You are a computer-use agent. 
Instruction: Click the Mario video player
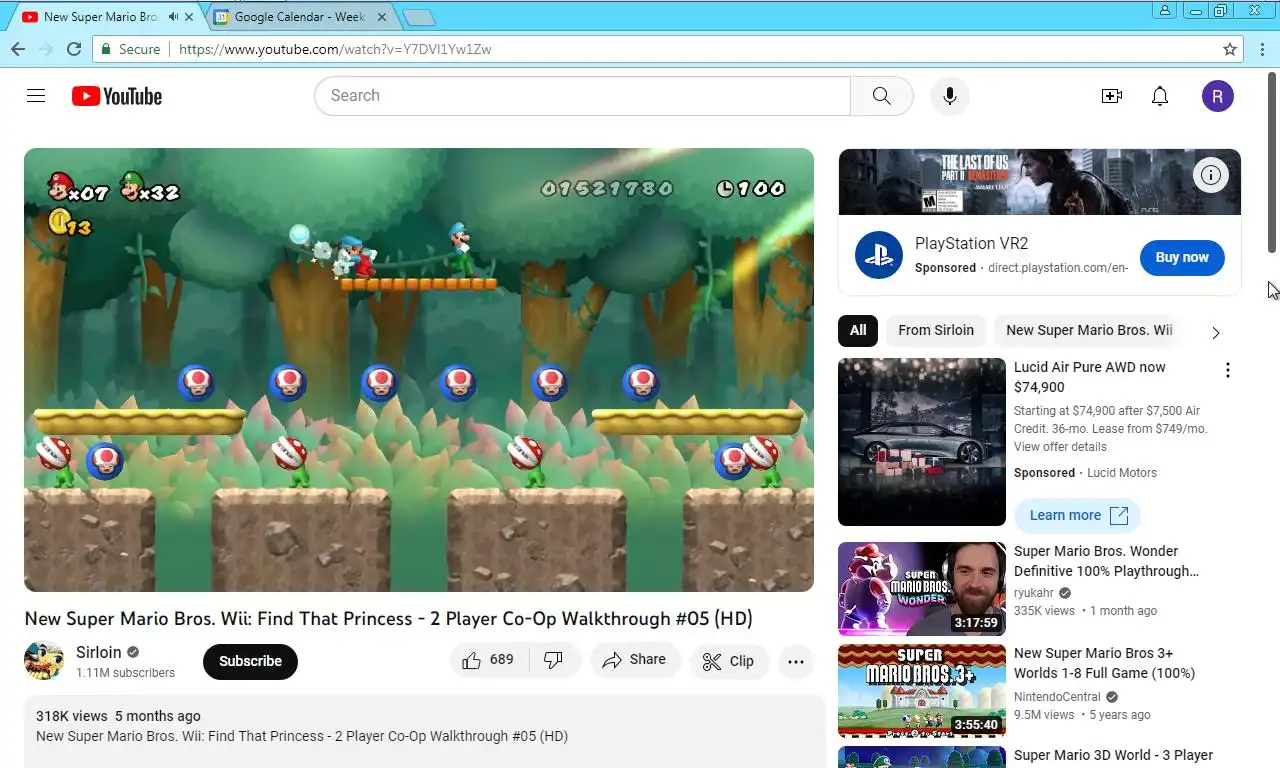(x=419, y=370)
